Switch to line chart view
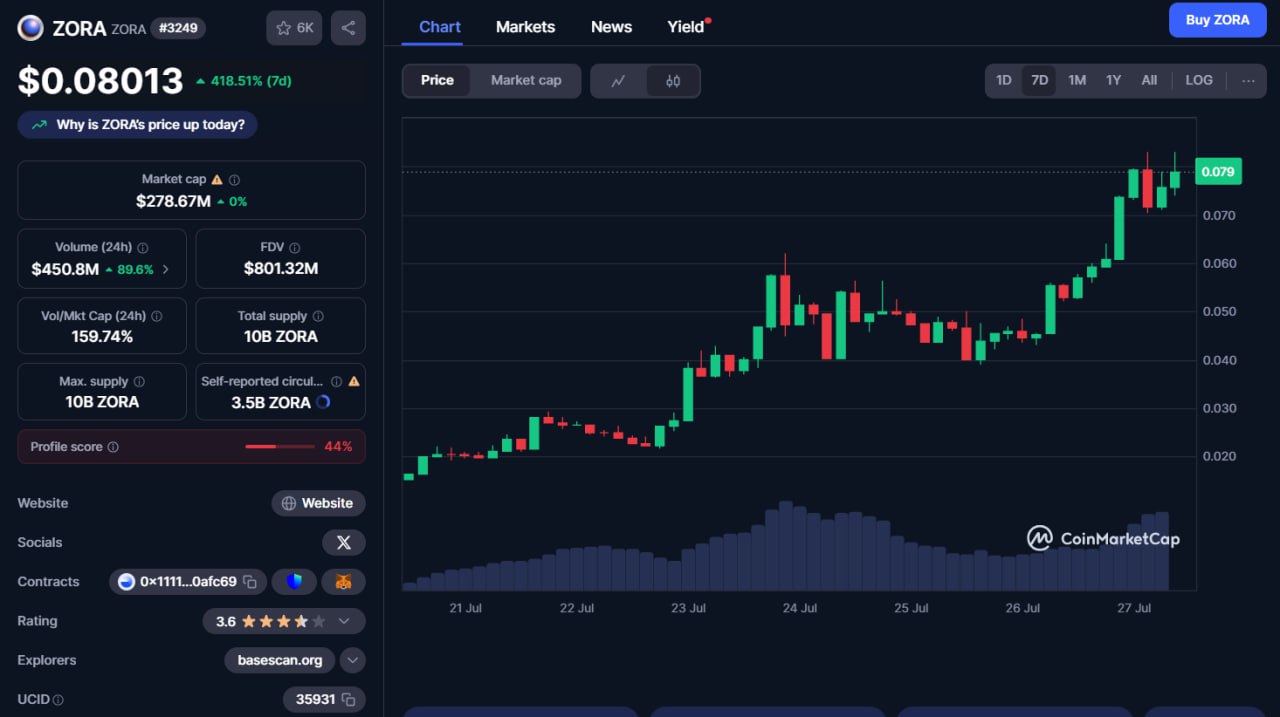Viewport: 1280px width, 717px height. pos(618,81)
